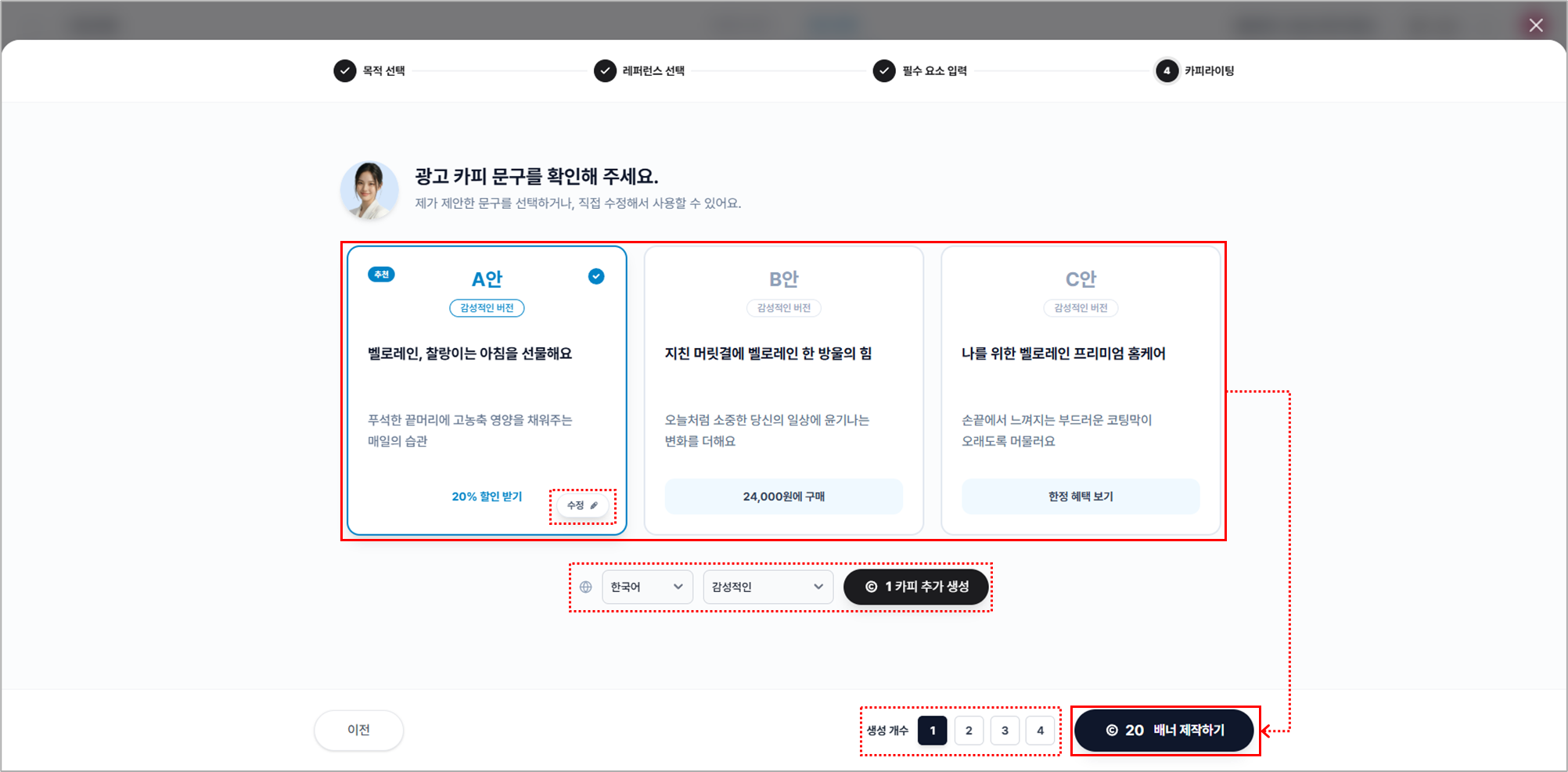Click the 필수 요소 입력 step check icon
The width and height of the screenshot is (1568, 772).
(884, 70)
